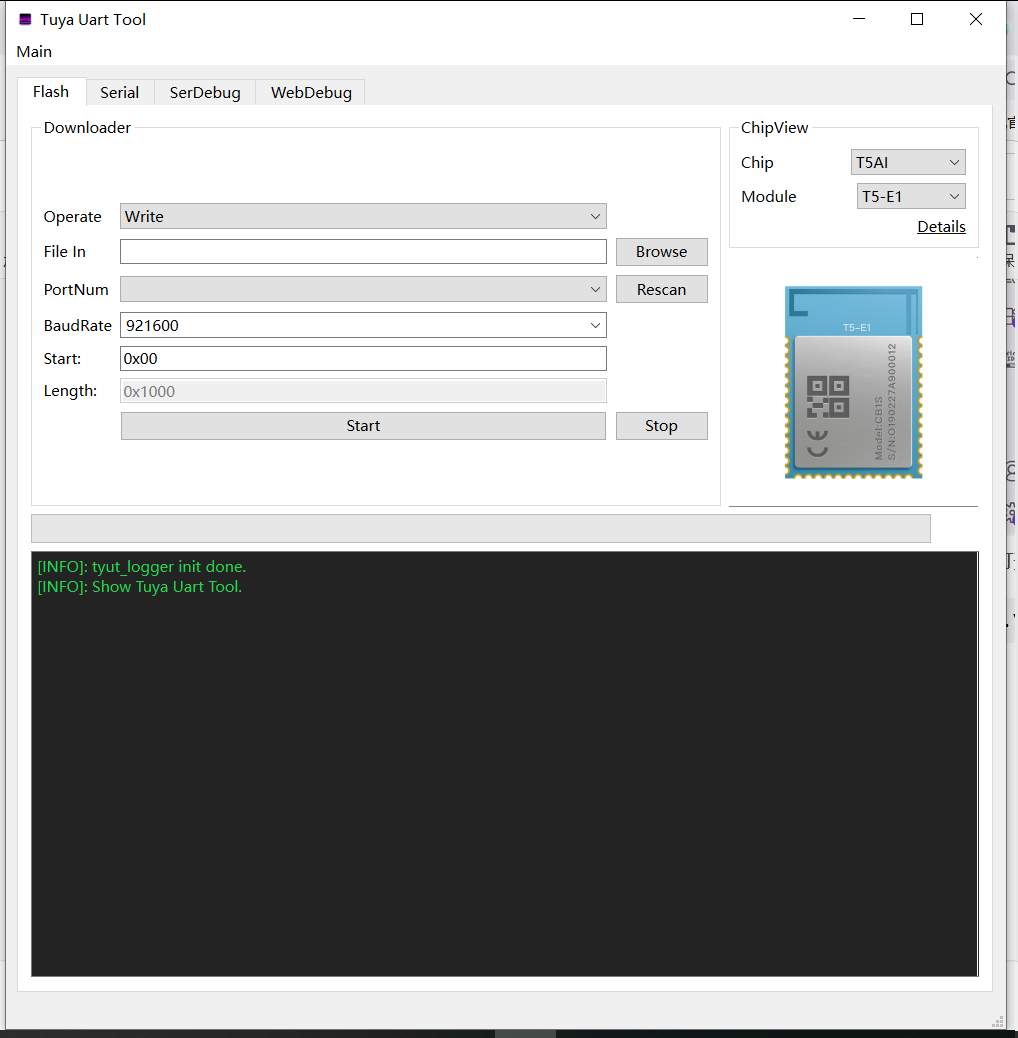Expand the PortNum dropdown

pos(363,289)
